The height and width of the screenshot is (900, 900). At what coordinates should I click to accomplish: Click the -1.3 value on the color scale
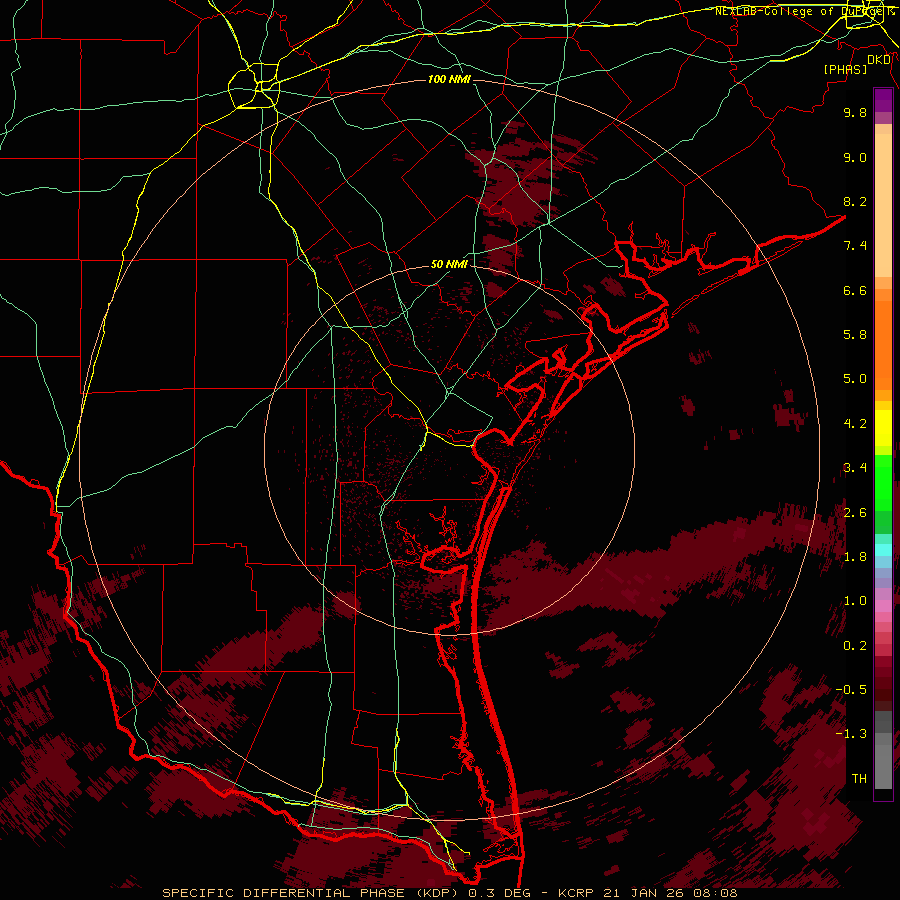click(x=851, y=734)
